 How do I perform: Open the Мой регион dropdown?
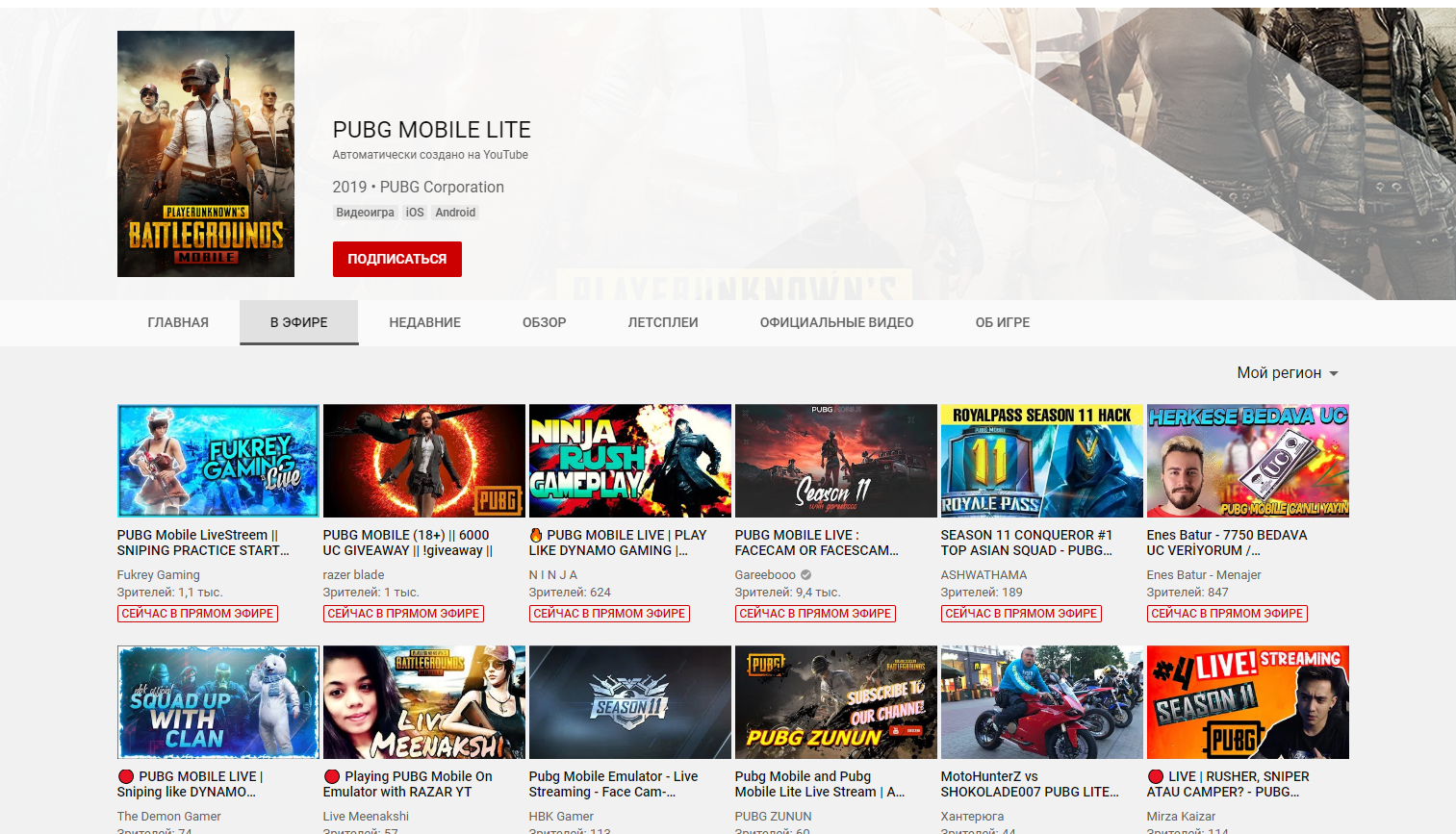(x=1288, y=373)
